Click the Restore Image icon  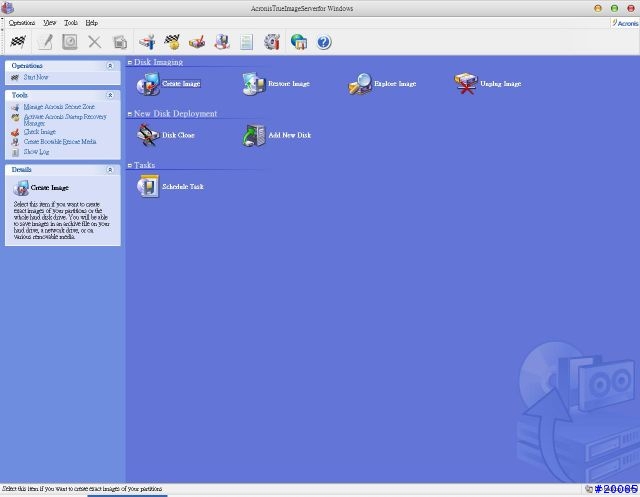coord(254,84)
